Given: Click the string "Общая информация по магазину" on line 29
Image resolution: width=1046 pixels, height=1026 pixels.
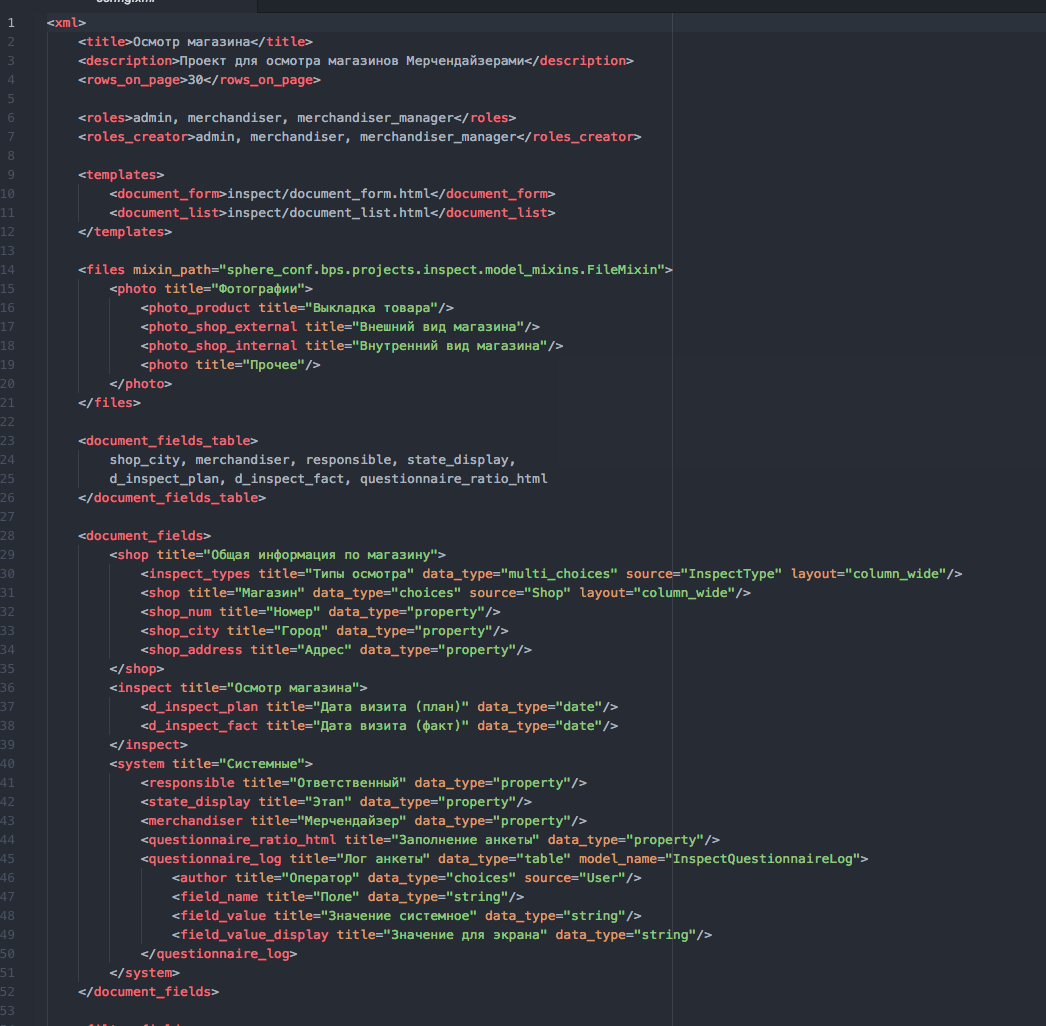Looking at the screenshot, I should [x=321, y=555].
